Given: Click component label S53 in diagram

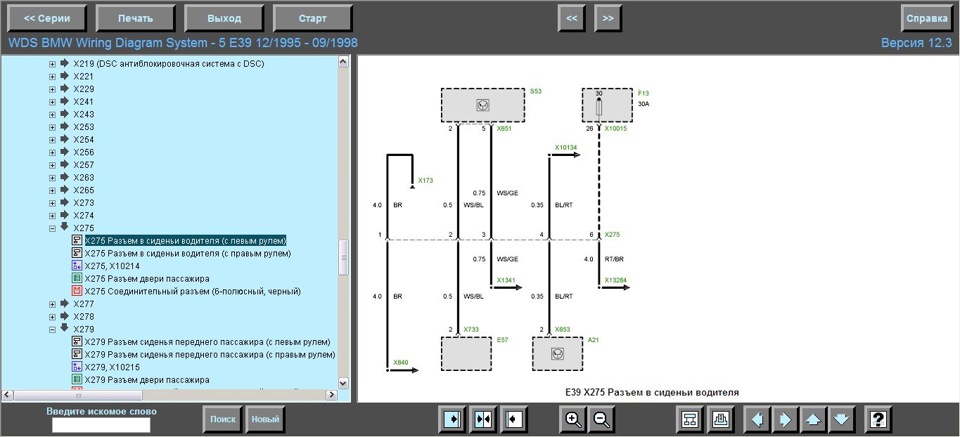Looking at the screenshot, I should pyautogui.click(x=536, y=91).
